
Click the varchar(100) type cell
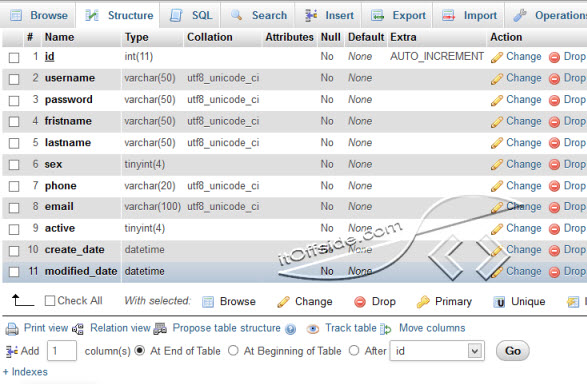pyautogui.click(x=152, y=207)
